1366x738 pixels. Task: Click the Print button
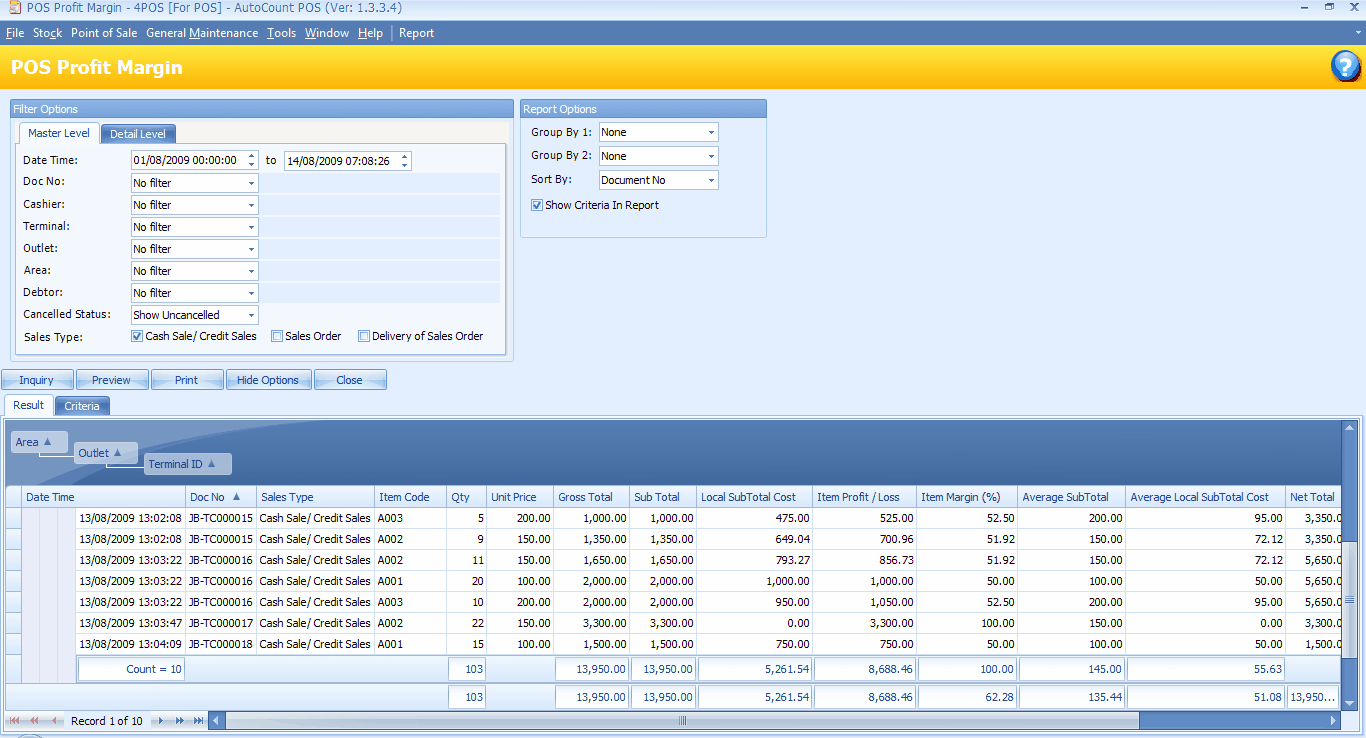(186, 380)
